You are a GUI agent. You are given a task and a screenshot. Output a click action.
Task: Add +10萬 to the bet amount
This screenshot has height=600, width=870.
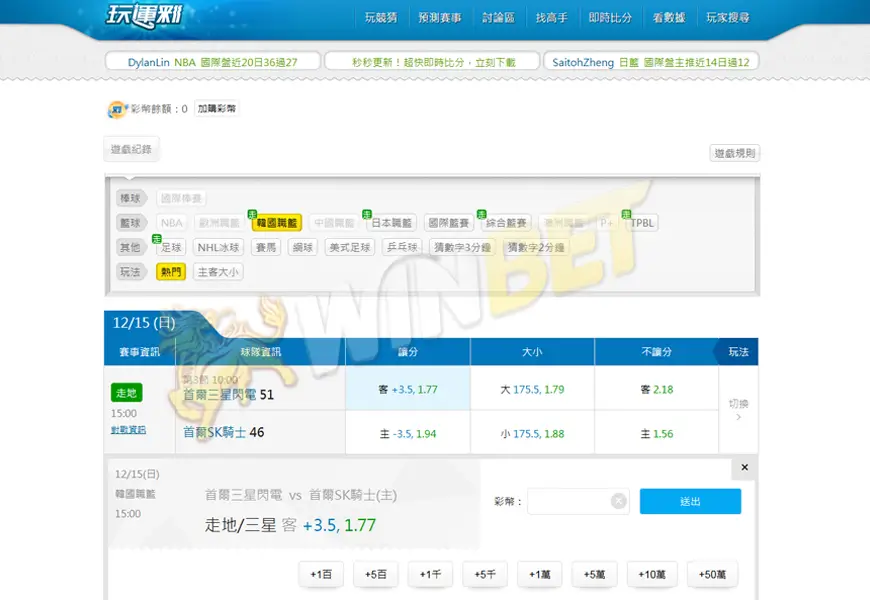click(652, 574)
